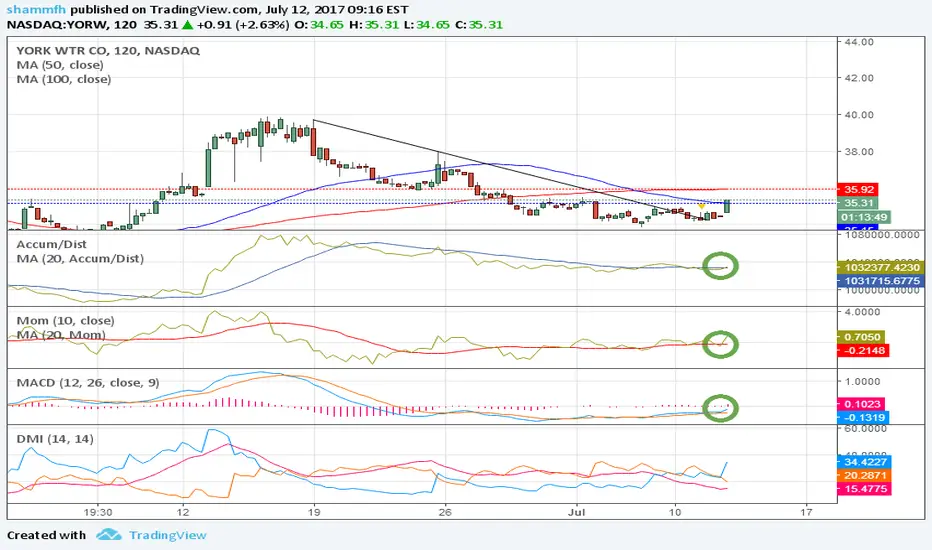Click the 19 date axis label
This screenshot has height=550, width=932.
coord(314,512)
